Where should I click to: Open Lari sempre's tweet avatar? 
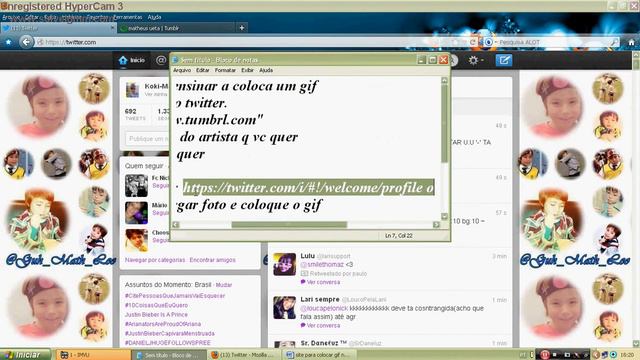(x=284, y=308)
